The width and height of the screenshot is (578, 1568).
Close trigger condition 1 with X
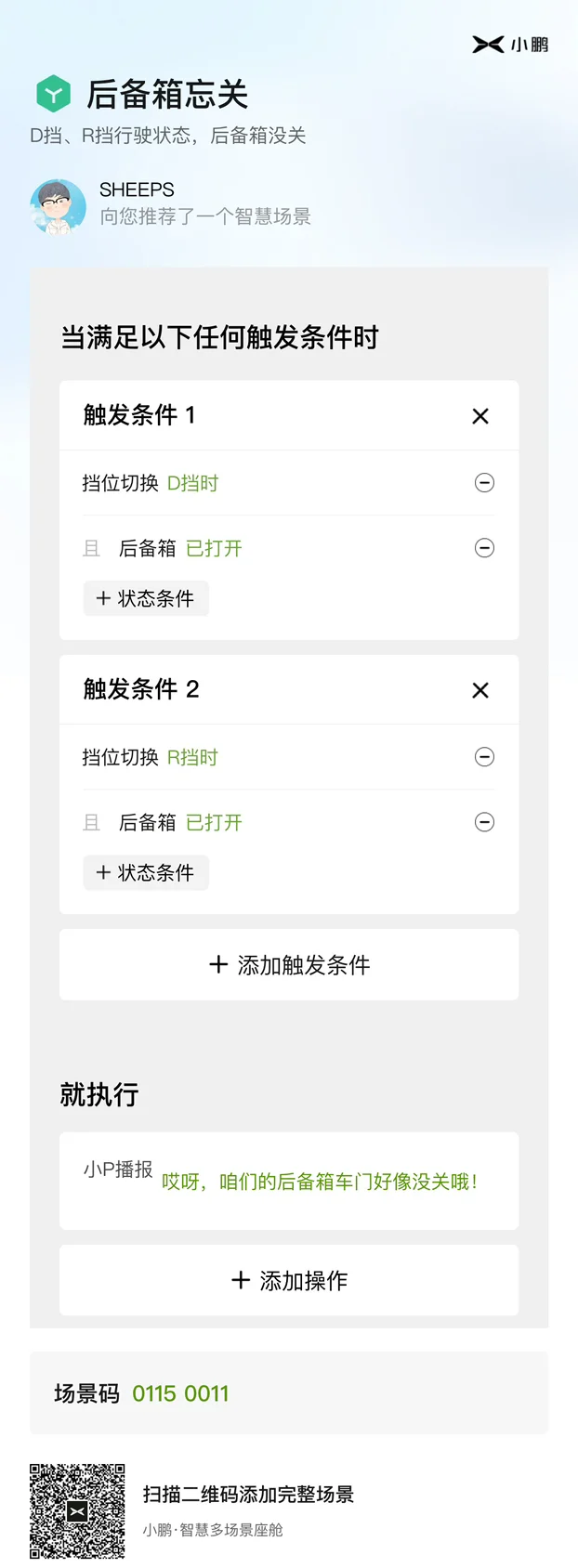coord(480,416)
